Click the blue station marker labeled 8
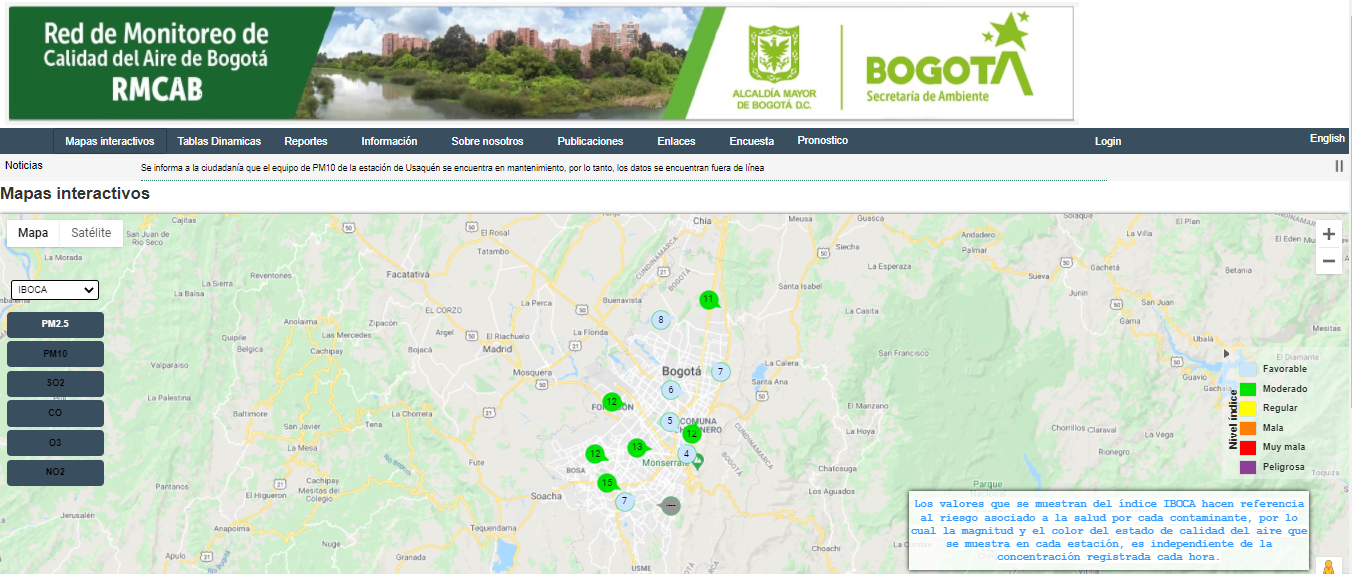 pyautogui.click(x=660, y=321)
